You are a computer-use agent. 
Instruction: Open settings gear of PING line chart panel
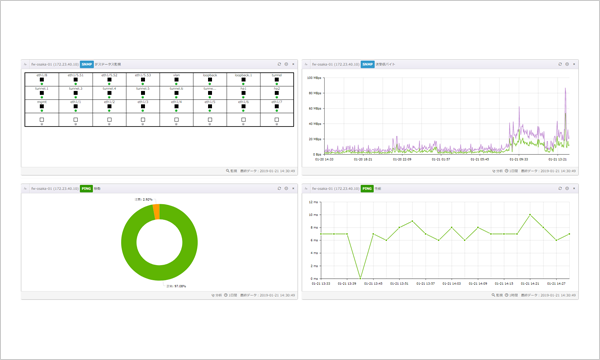[567, 188]
